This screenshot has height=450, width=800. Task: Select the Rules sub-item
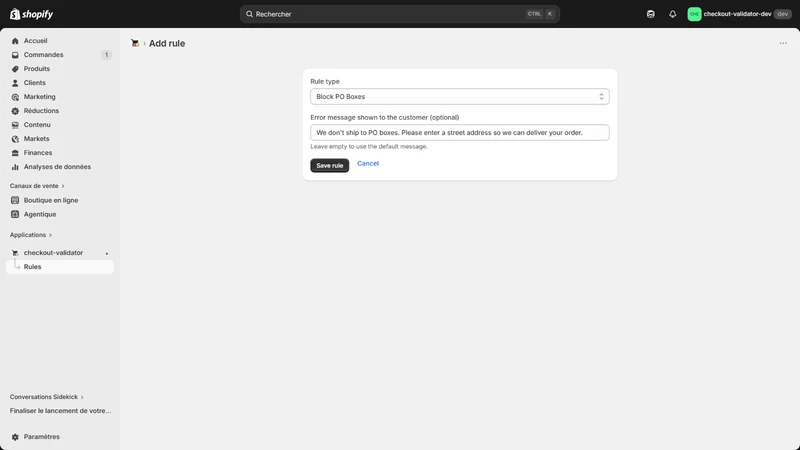pos(60,267)
